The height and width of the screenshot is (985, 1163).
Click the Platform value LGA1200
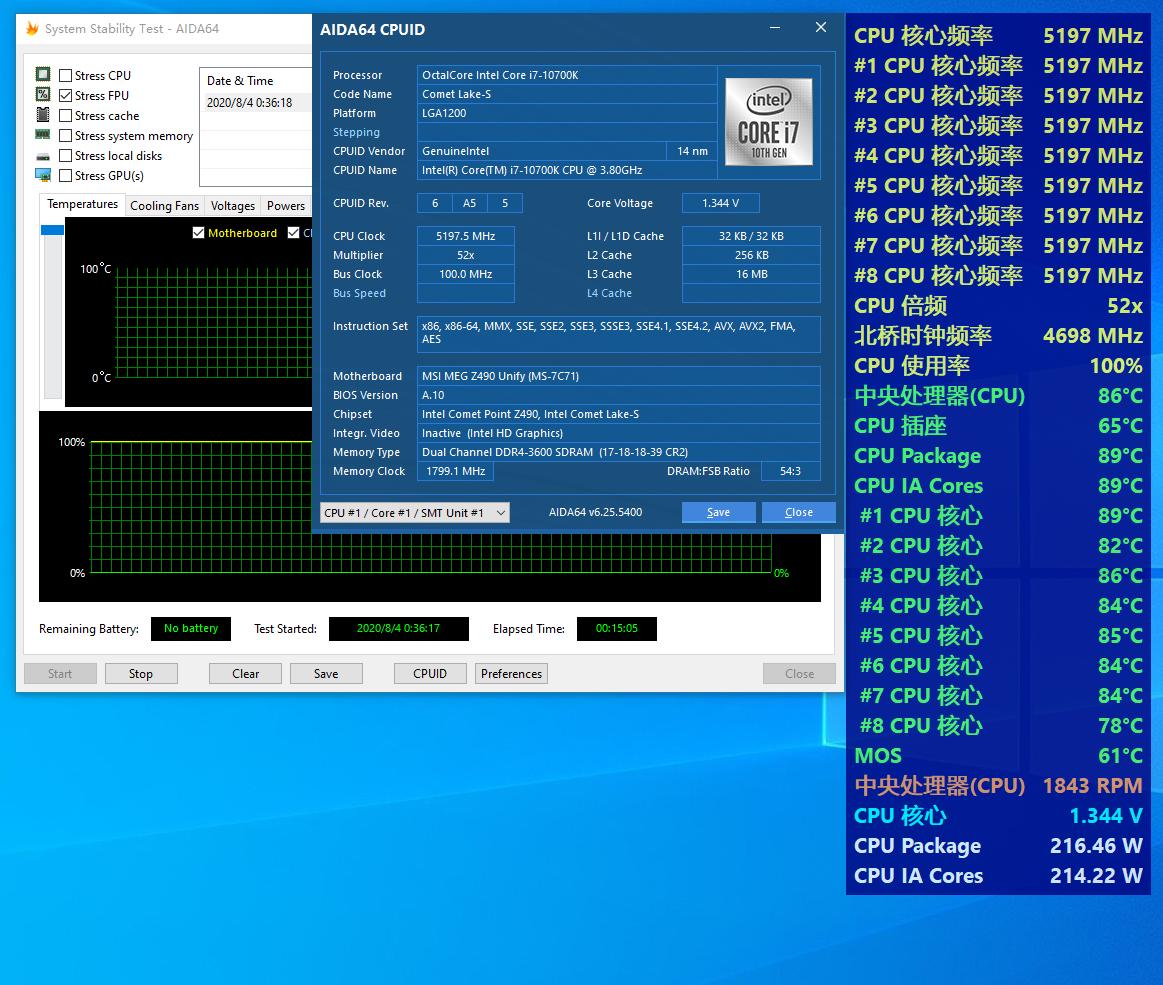pos(567,113)
